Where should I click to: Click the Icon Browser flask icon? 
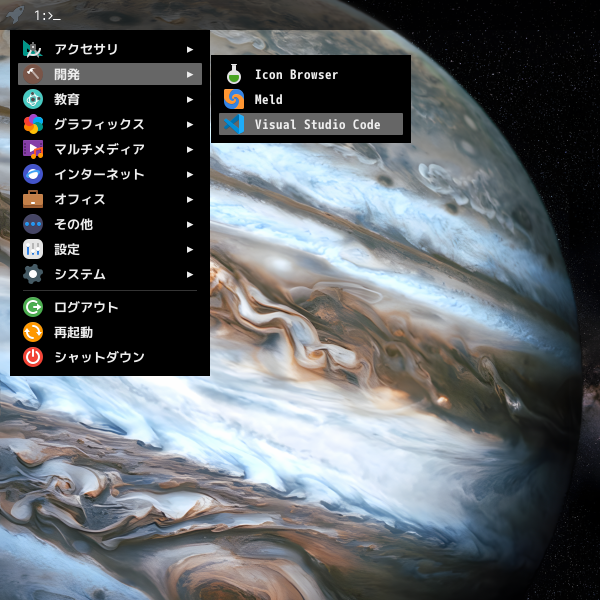[x=234, y=74]
